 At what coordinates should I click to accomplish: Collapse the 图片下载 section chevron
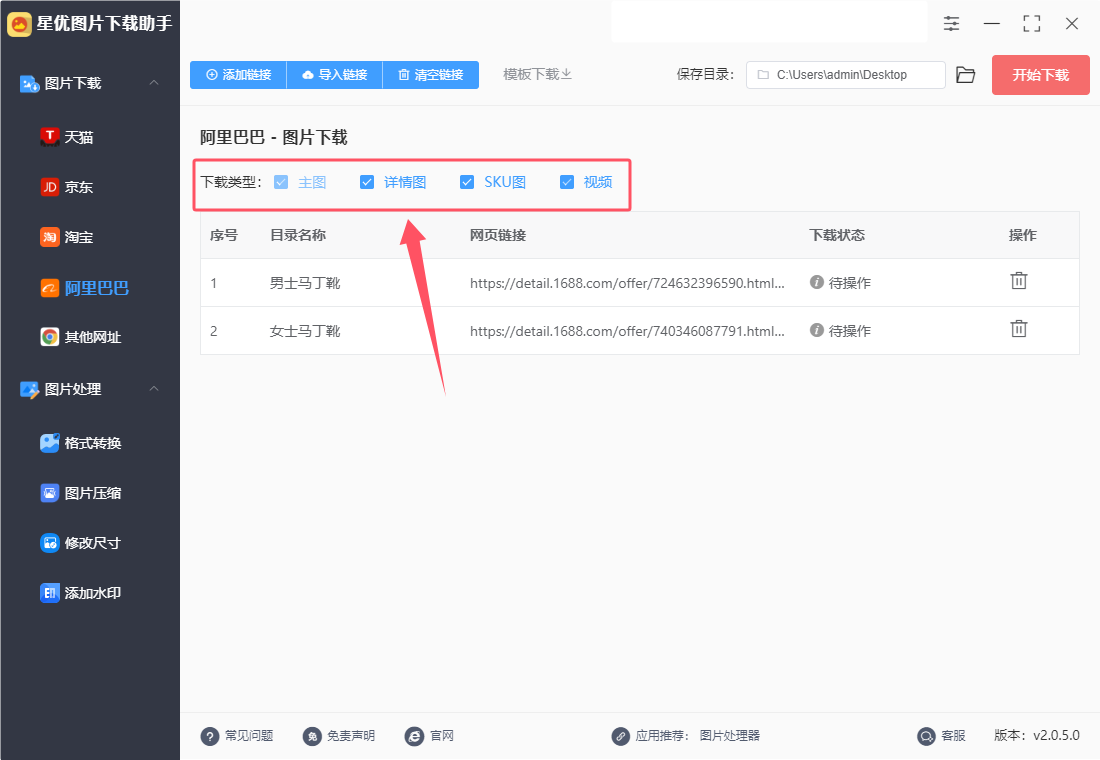pyautogui.click(x=154, y=83)
